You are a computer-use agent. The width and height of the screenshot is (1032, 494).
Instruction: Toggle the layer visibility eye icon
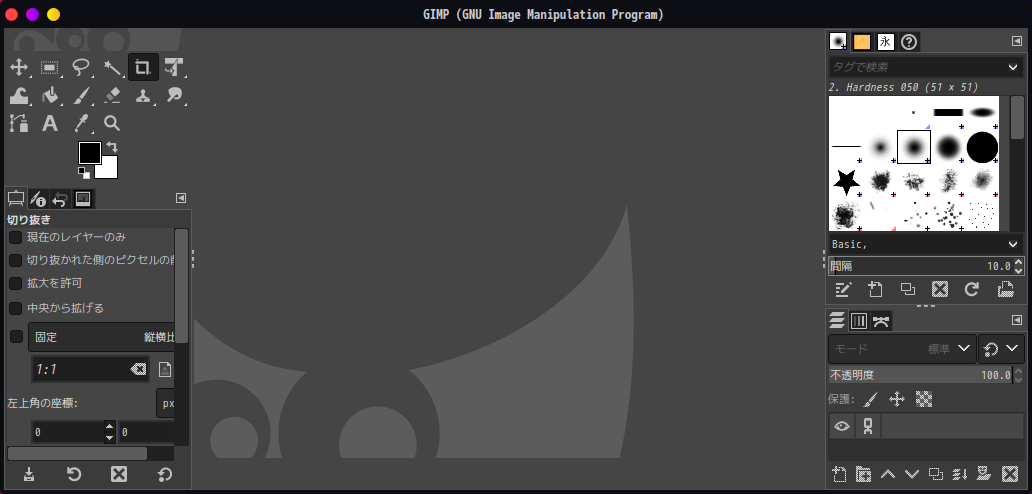click(x=842, y=426)
